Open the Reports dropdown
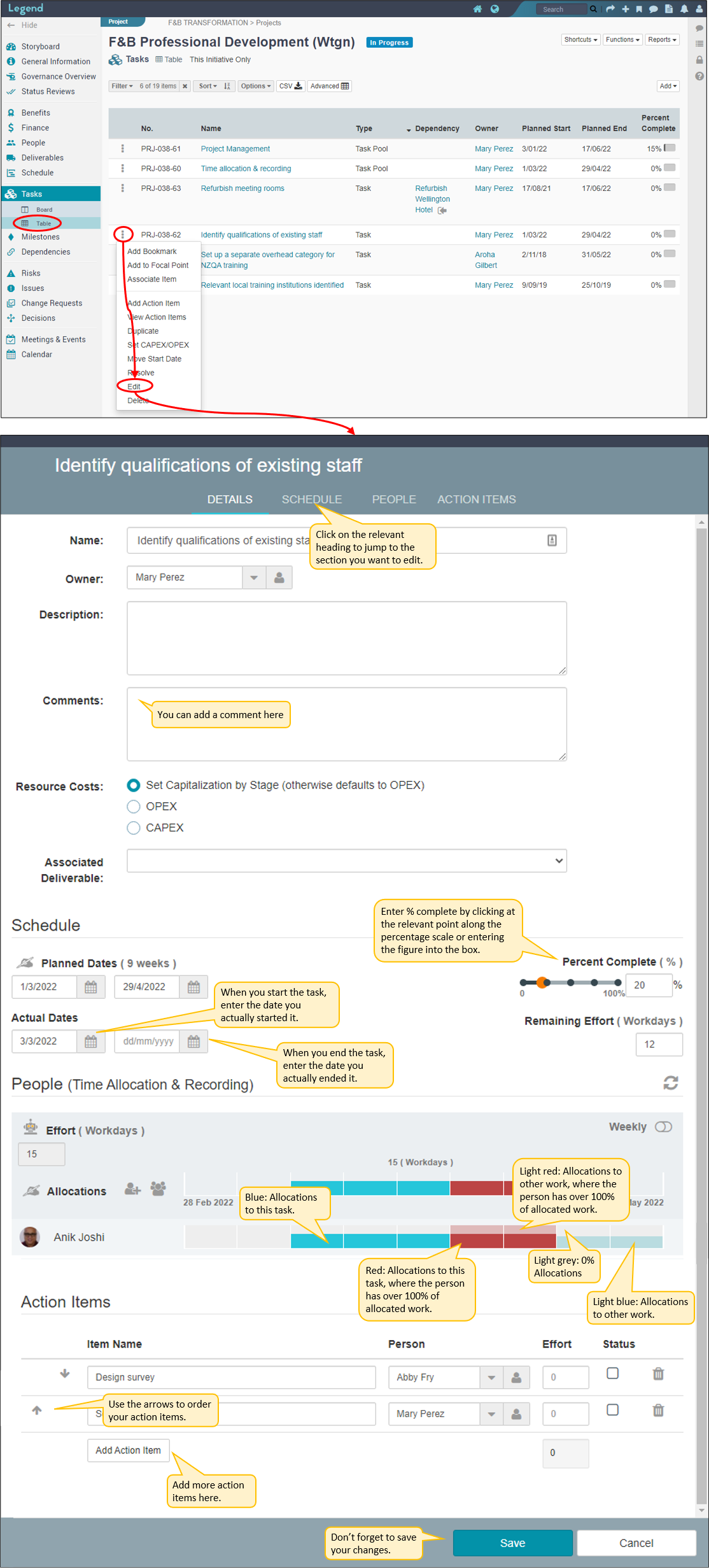 coord(662,39)
